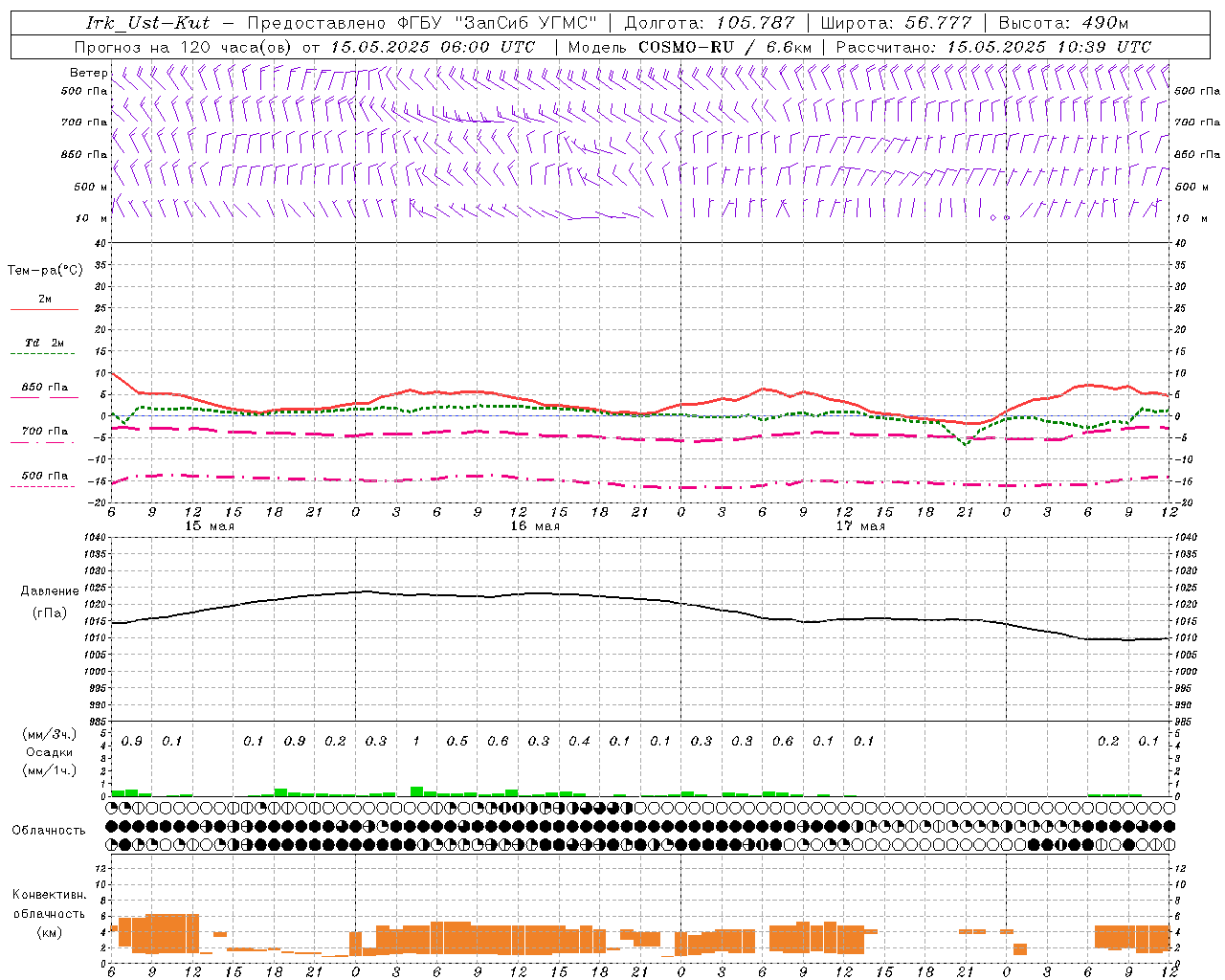The height and width of the screenshot is (980, 1225).
Task: Click the (гПа) unit under Давление
Action: click(x=49, y=612)
